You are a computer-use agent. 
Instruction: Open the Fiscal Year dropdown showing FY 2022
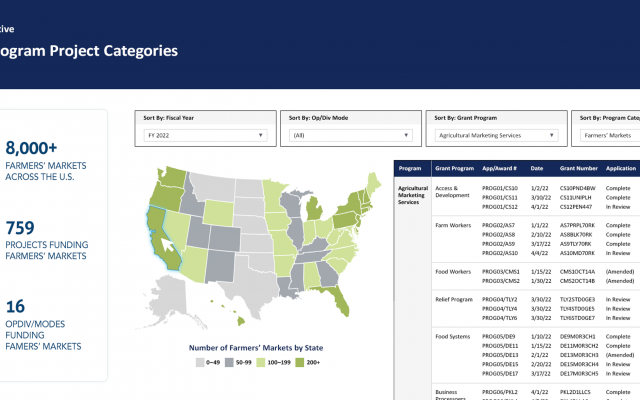pyautogui.click(x=201, y=134)
